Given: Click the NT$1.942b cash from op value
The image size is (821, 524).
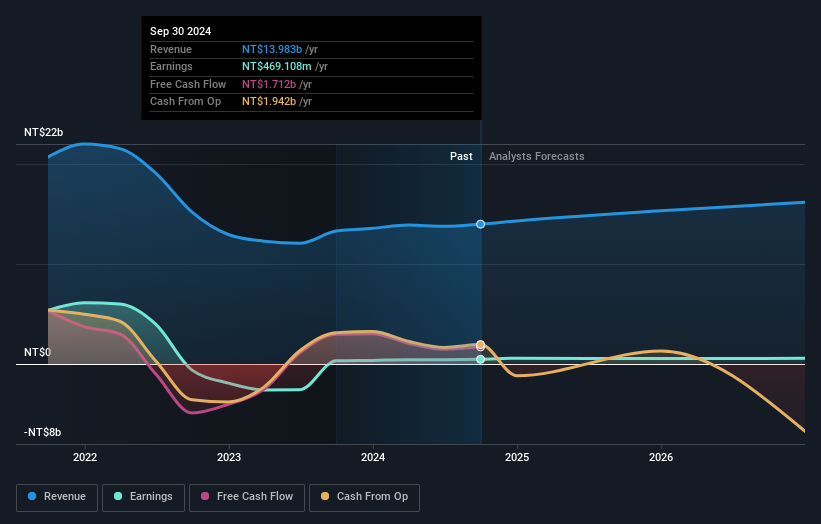Looking at the screenshot, I should coord(269,102).
